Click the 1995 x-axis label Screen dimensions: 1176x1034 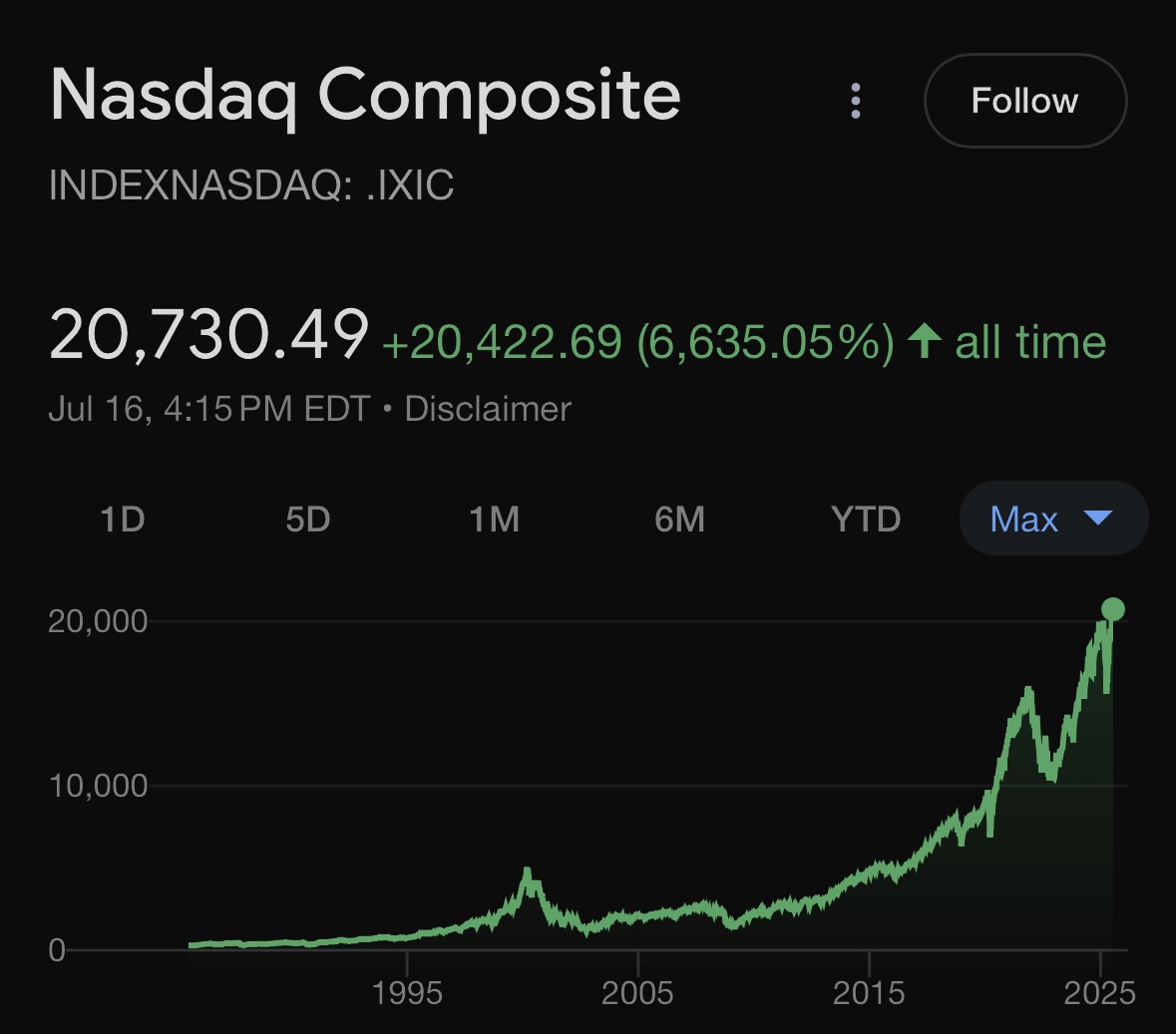tap(407, 993)
